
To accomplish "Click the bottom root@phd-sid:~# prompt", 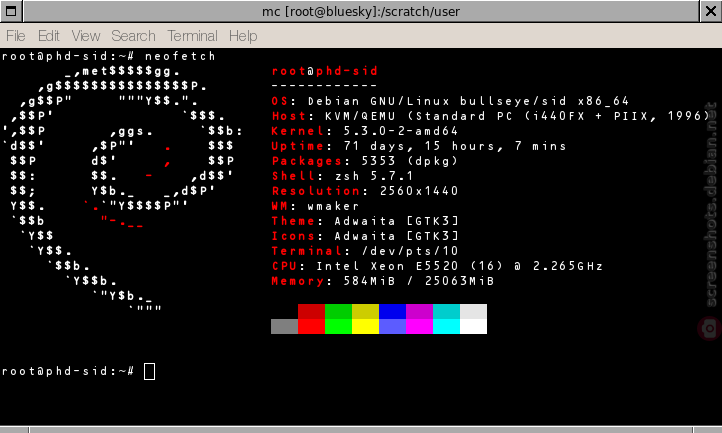I will (x=68, y=371).
